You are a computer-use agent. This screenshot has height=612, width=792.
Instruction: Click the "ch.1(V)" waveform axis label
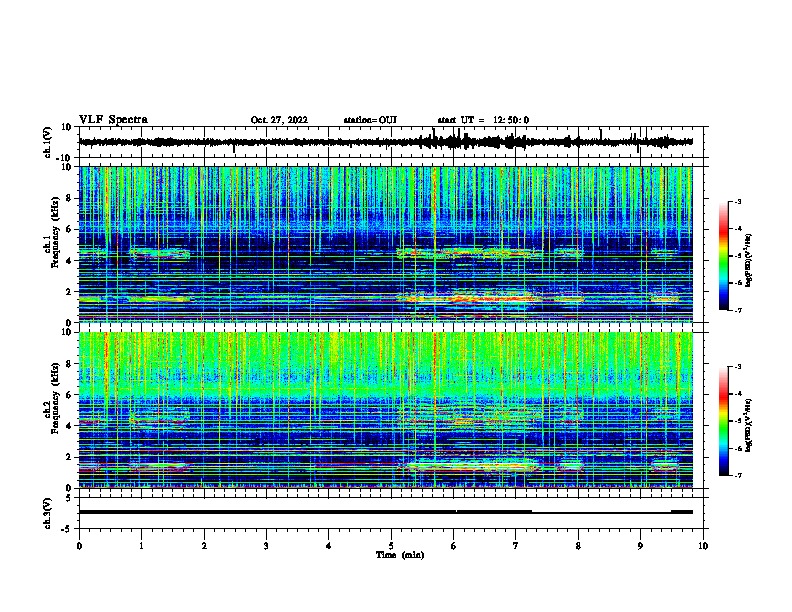(47, 142)
